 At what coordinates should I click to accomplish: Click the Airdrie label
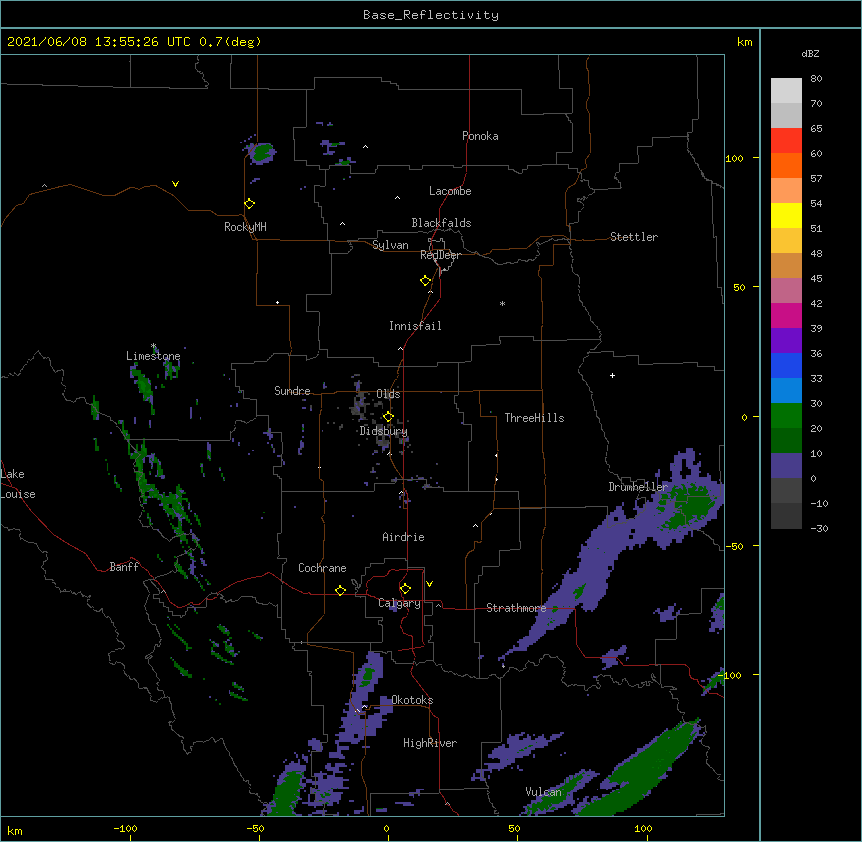click(403, 537)
